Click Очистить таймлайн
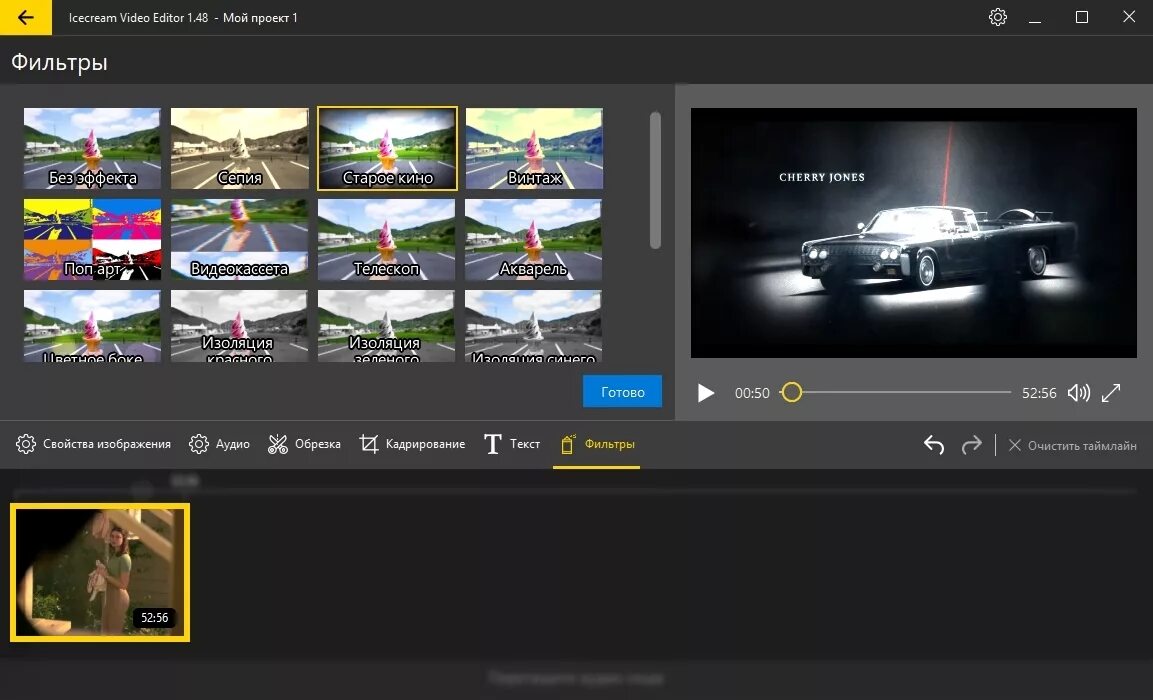Image resolution: width=1153 pixels, height=700 pixels. click(1073, 446)
